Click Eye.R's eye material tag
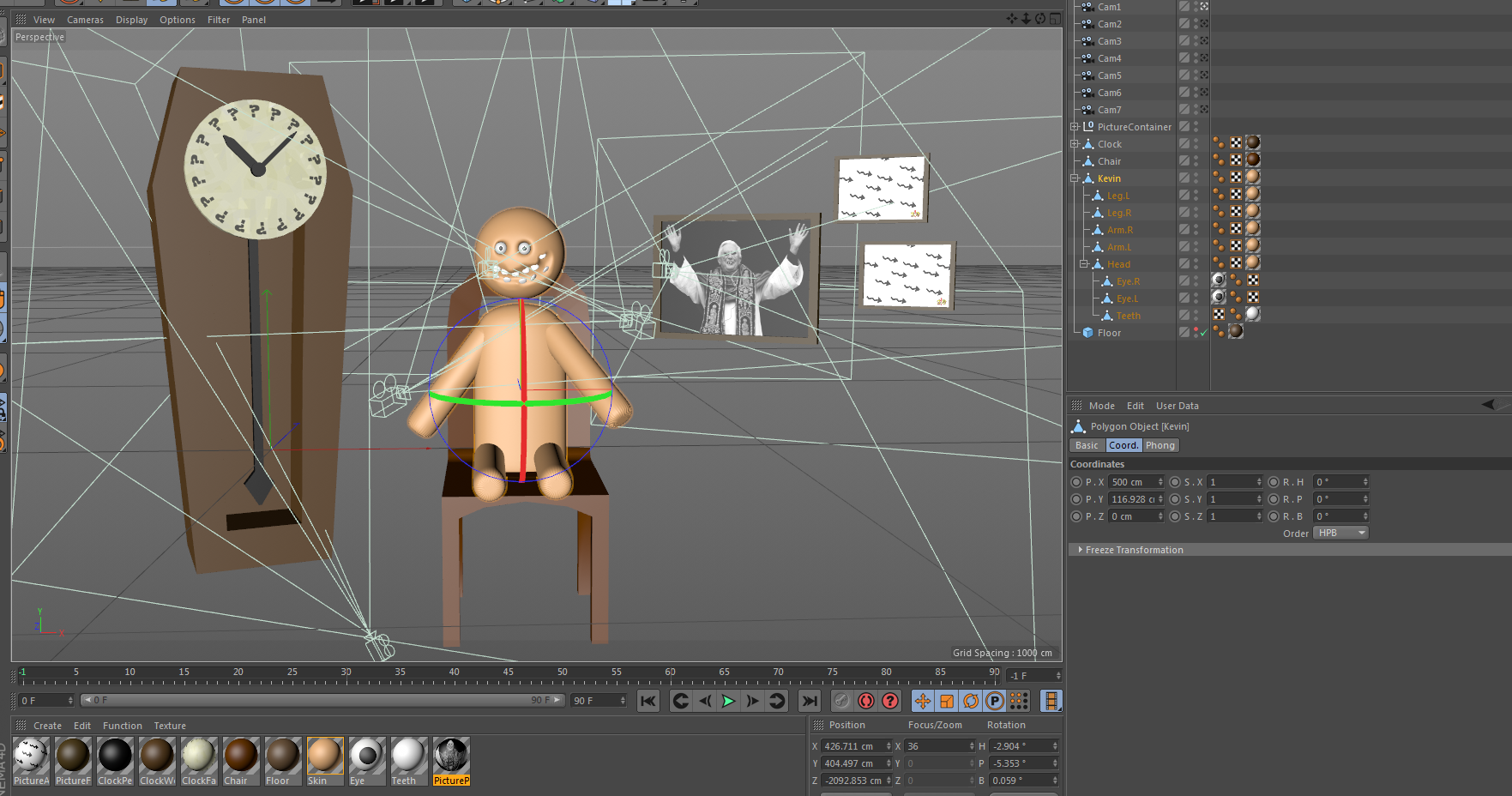This screenshot has height=796, width=1512. (1219, 280)
